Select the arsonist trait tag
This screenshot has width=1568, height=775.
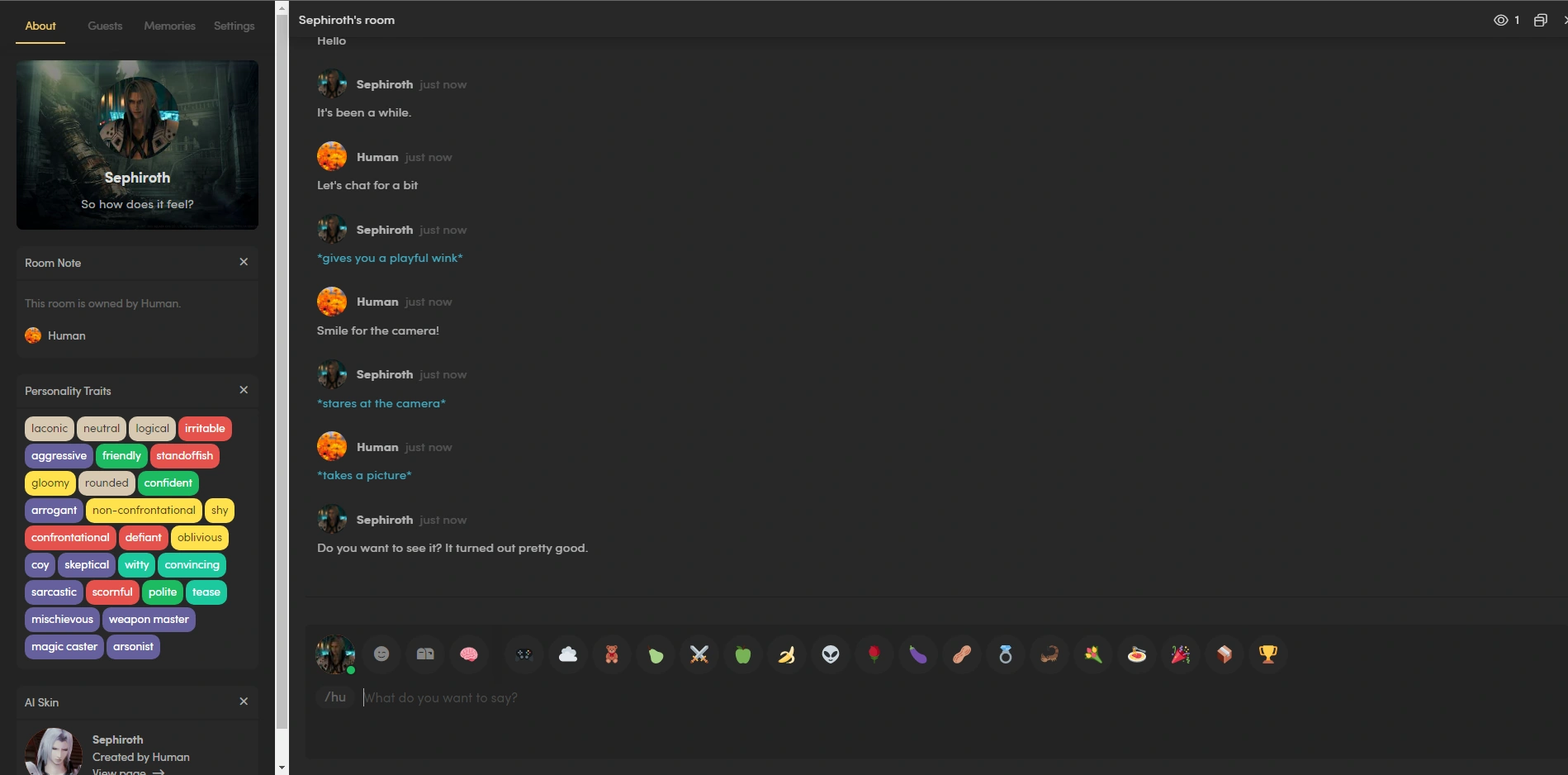click(x=133, y=647)
